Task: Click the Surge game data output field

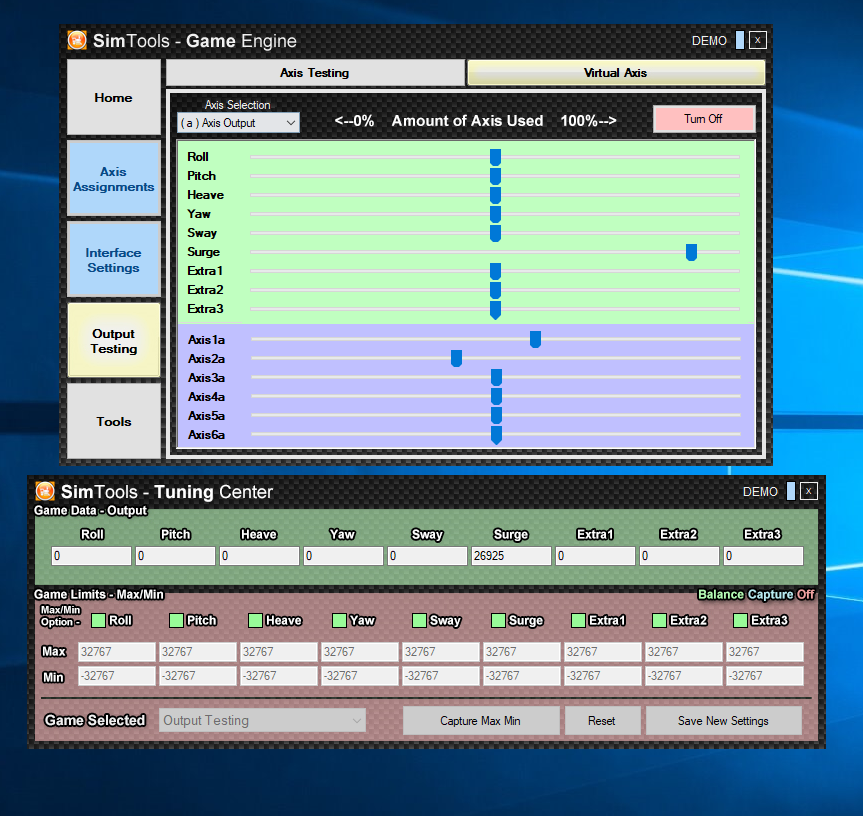Action: pos(511,556)
